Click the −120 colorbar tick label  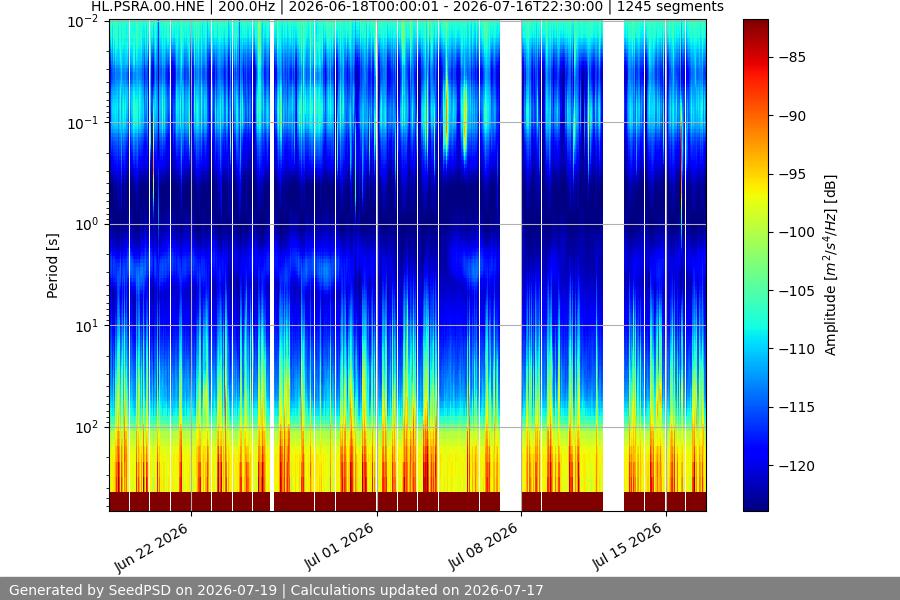point(797,466)
